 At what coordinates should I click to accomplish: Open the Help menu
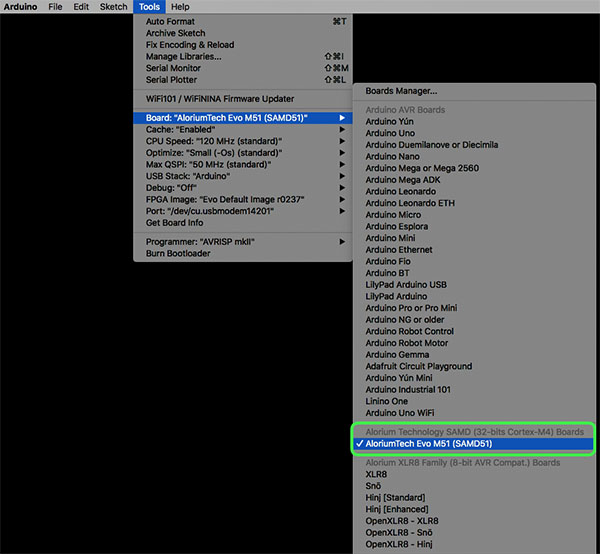pos(180,7)
